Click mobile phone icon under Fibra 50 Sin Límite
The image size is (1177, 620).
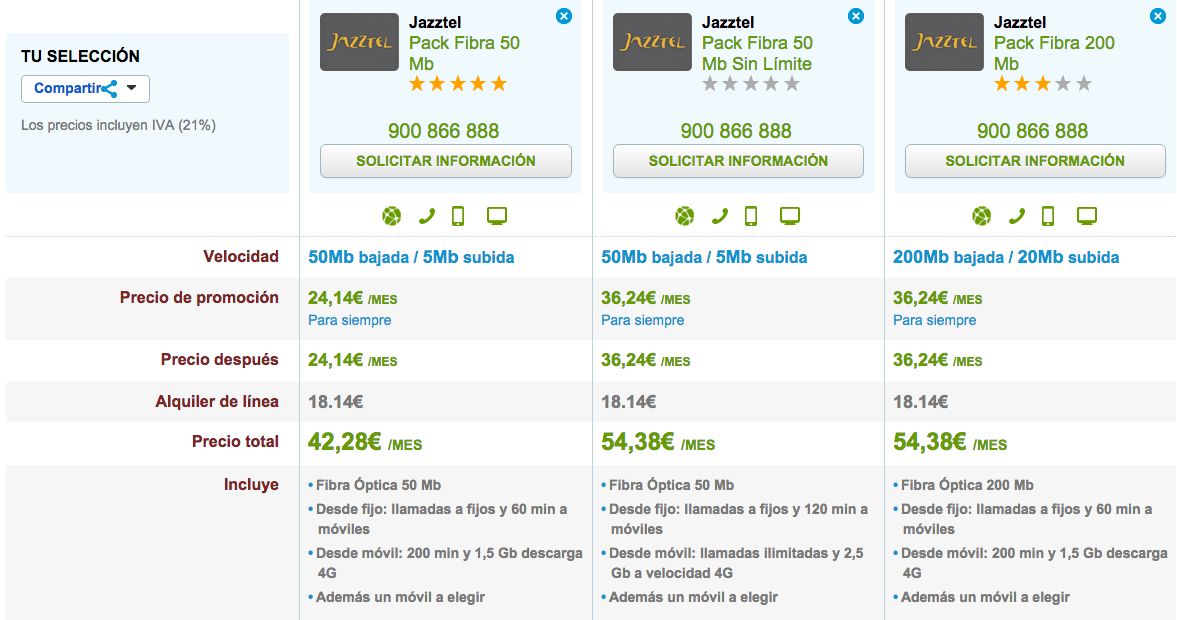(751, 216)
